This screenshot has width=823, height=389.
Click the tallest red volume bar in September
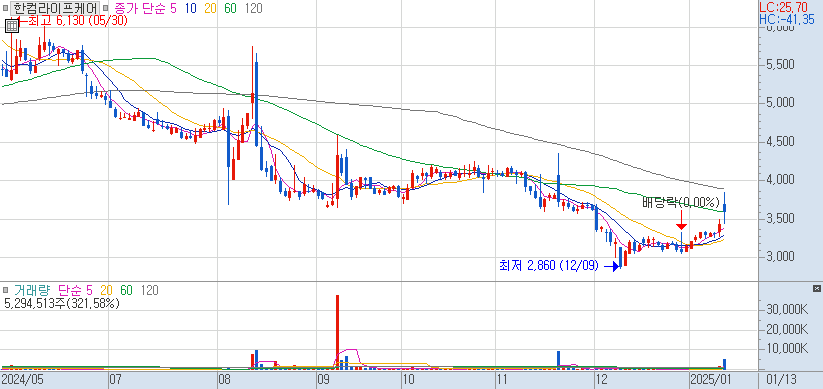(x=337, y=331)
